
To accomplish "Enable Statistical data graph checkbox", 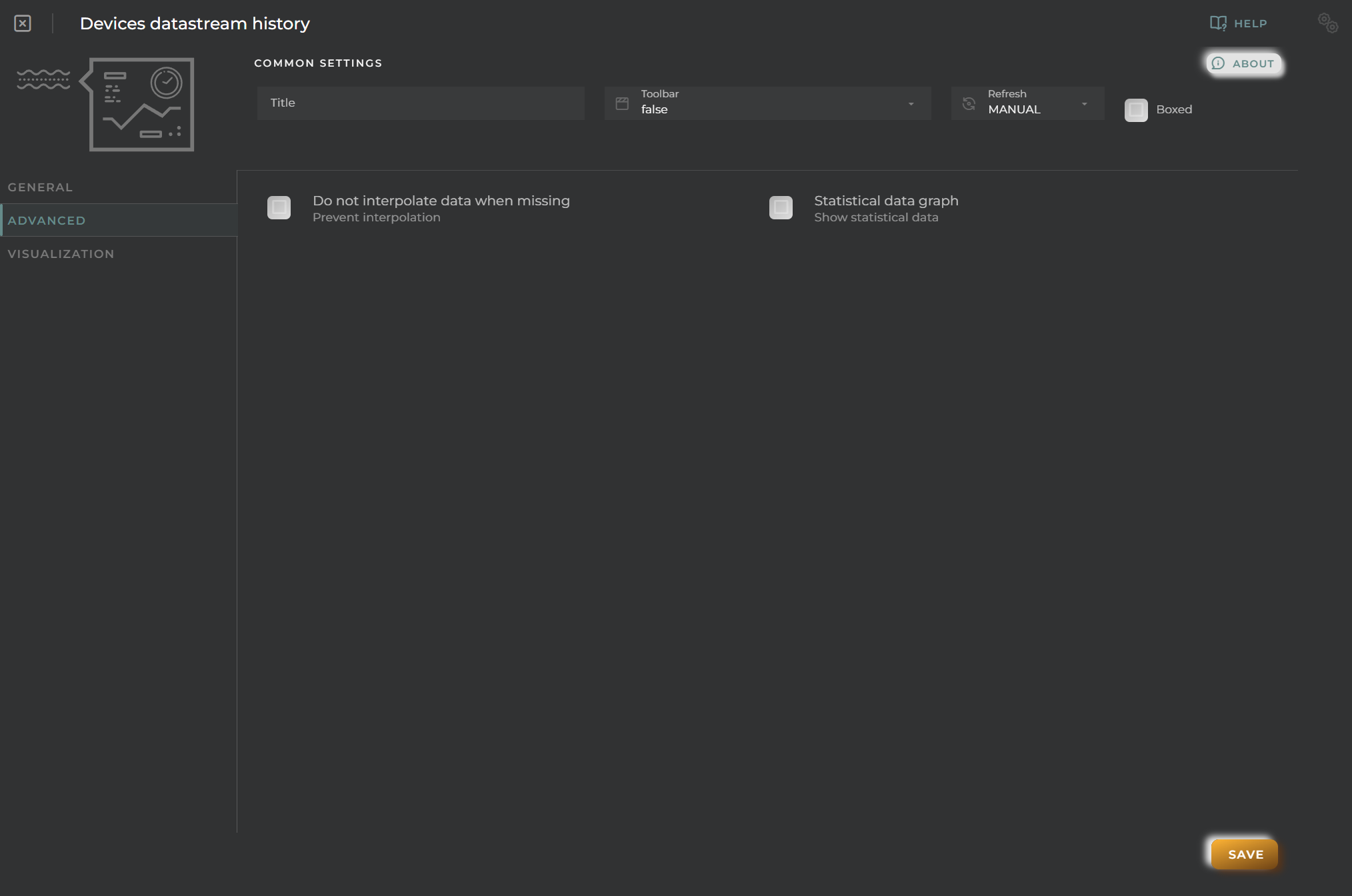I will [x=781, y=207].
